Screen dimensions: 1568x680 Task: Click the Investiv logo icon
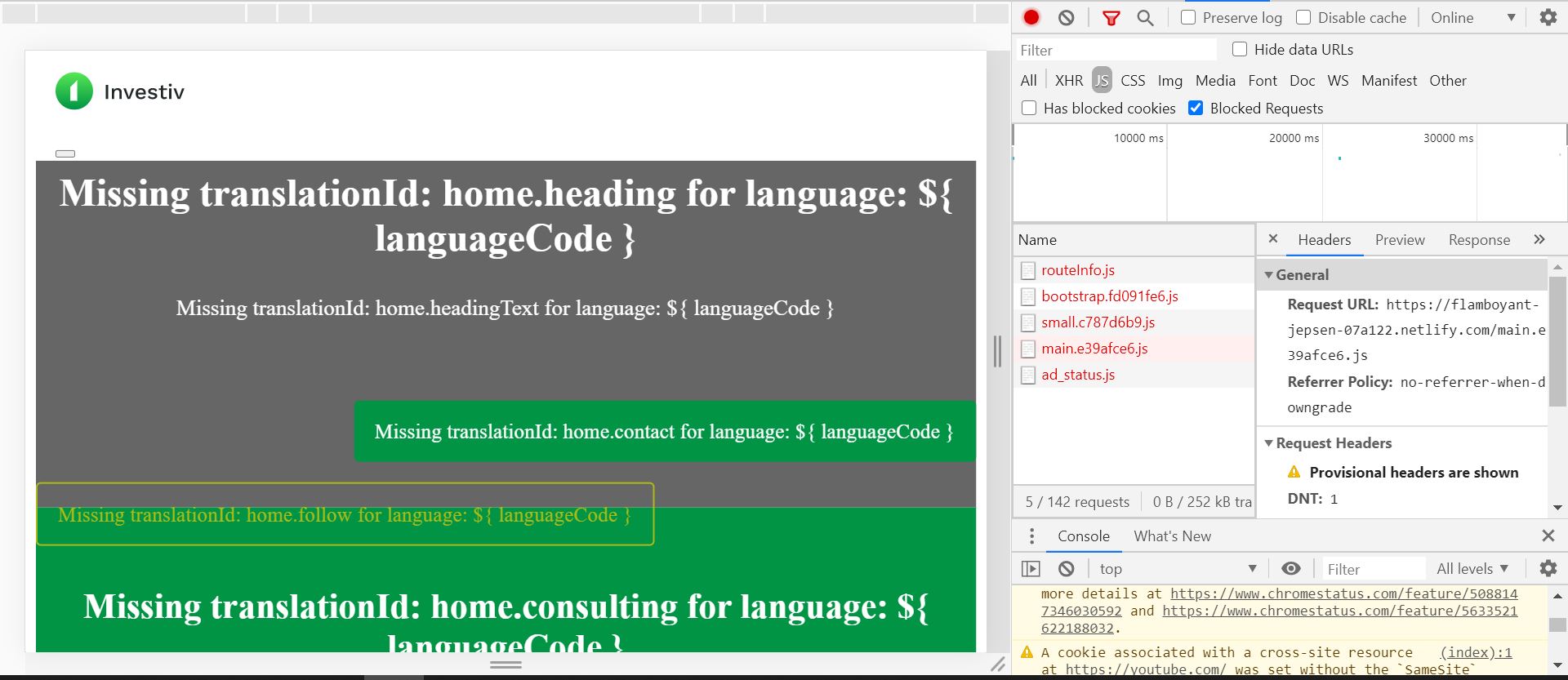point(74,91)
